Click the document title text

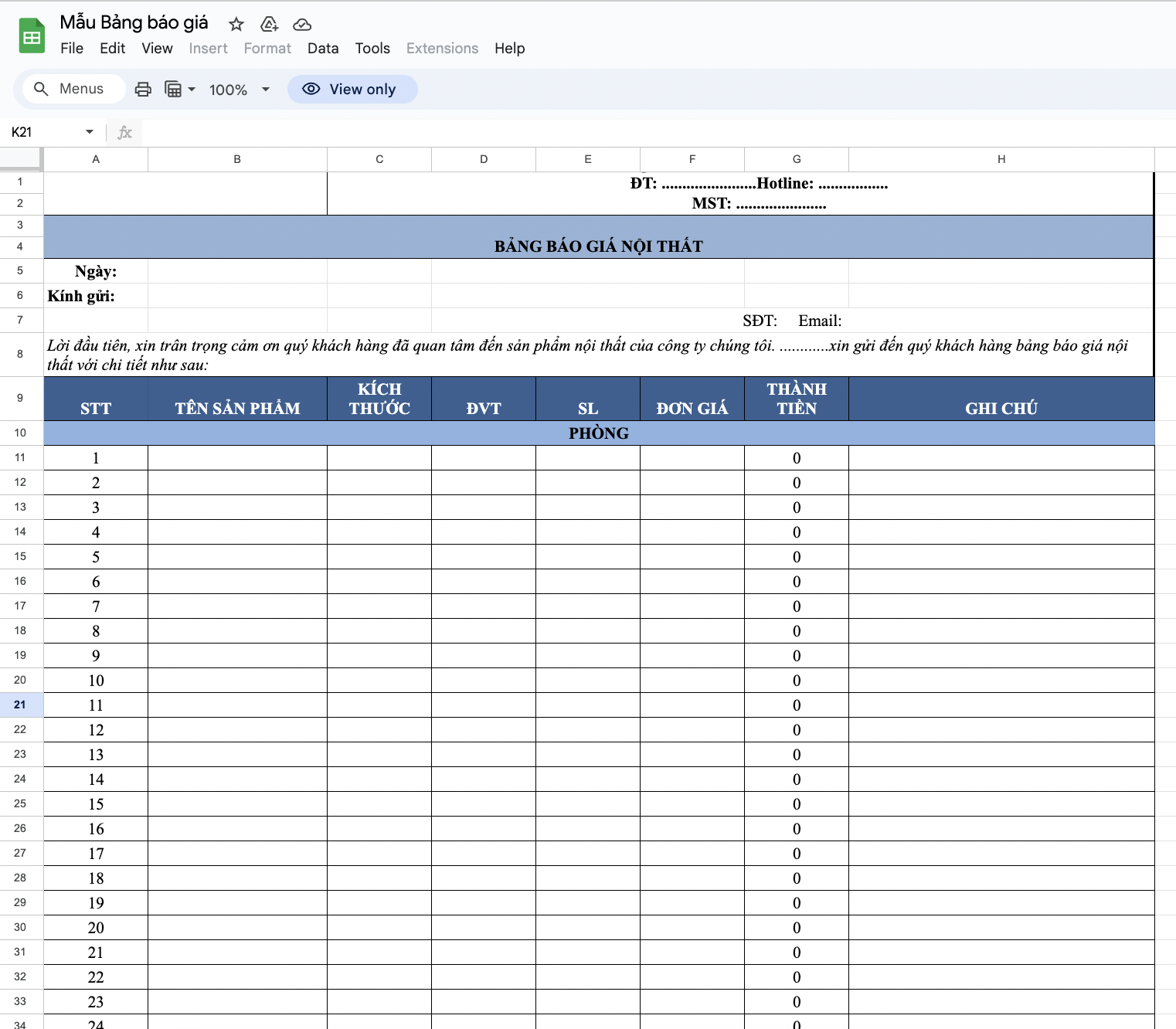[134, 23]
